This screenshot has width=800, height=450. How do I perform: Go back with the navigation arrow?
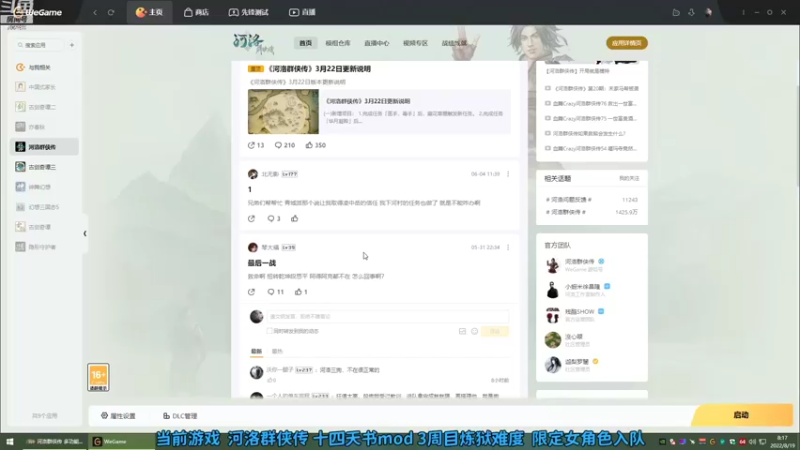(x=95, y=12)
